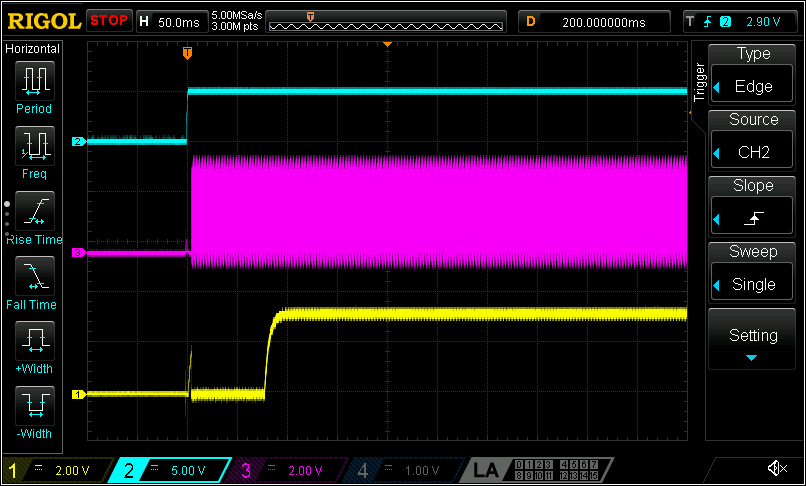The image size is (806, 486).
Task: Click the 2.90 V trigger level readout
Action: 763,22
